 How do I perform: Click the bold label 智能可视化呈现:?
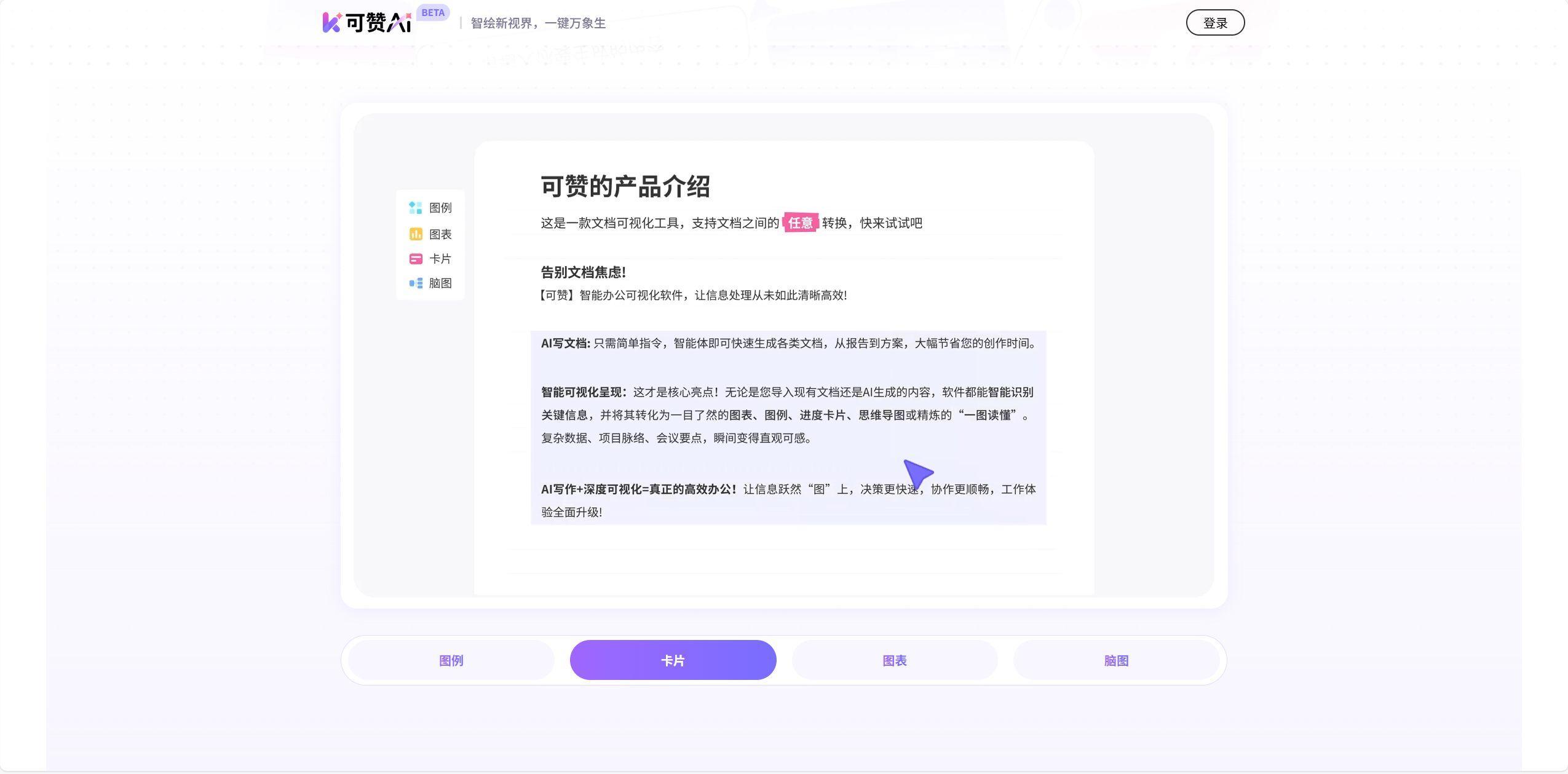click(584, 392)
